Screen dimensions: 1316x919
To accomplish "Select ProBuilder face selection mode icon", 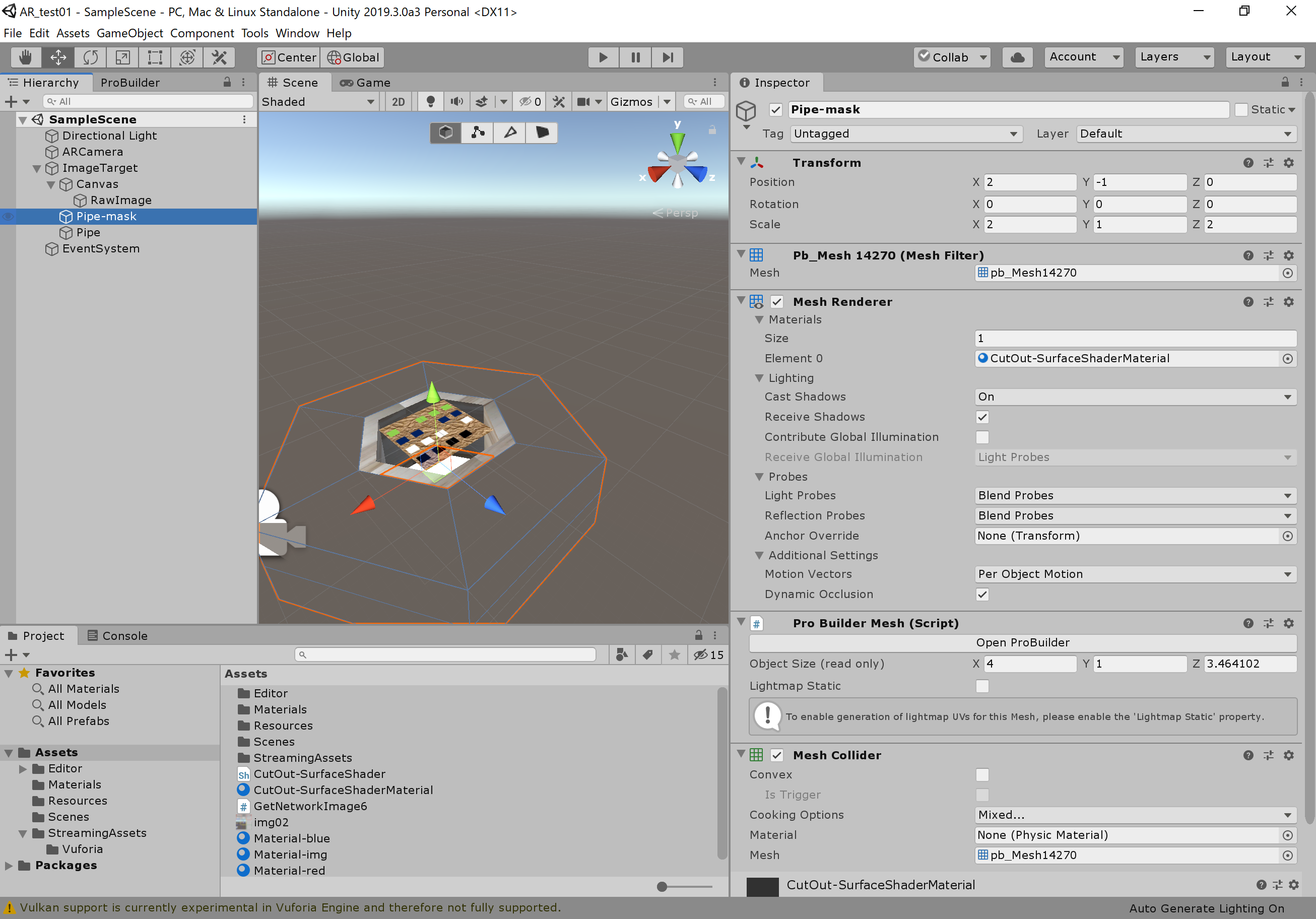I will [x=542, y=133].
